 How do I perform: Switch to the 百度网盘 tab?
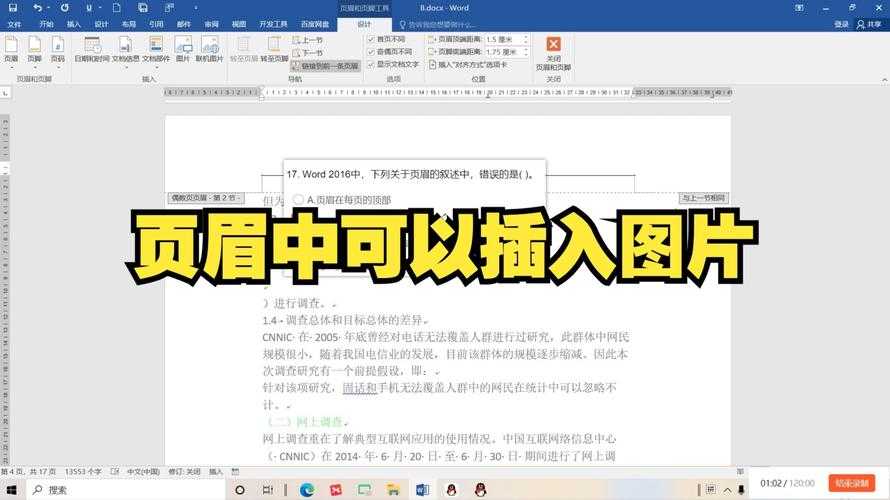315,24
